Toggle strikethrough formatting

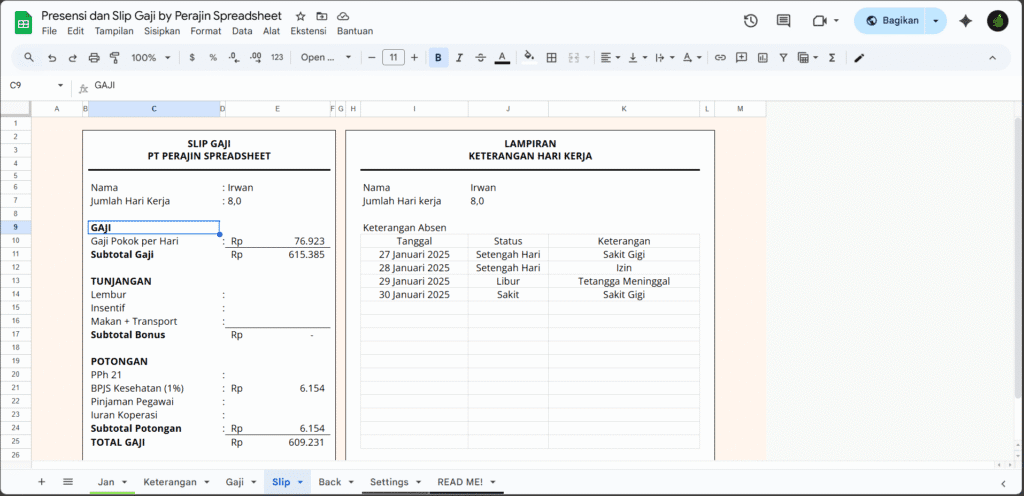point(481,57)
